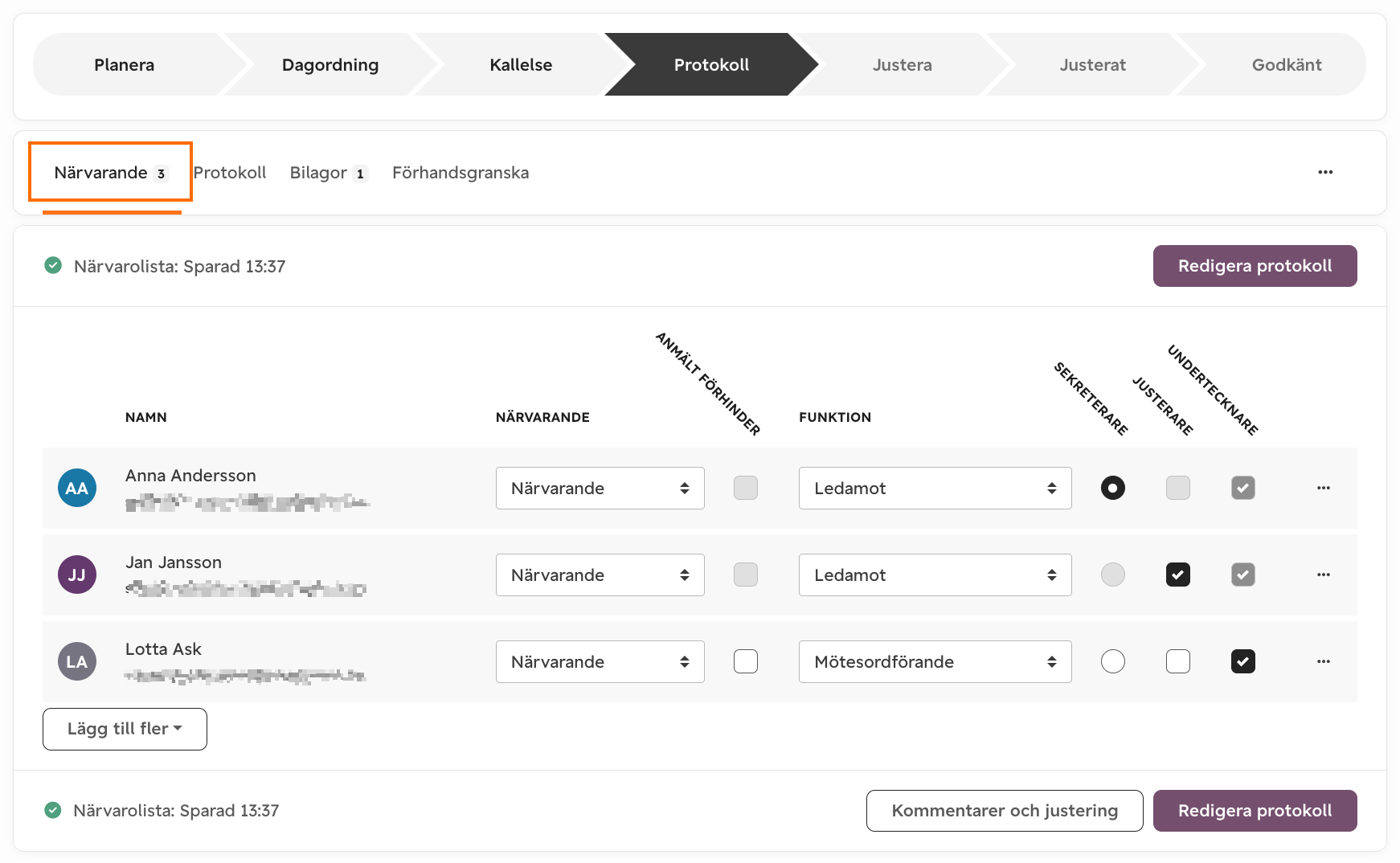Open the Förhandsgranska tab
1400x863 pixels.
pyautogui.click(x=461, y=173)
